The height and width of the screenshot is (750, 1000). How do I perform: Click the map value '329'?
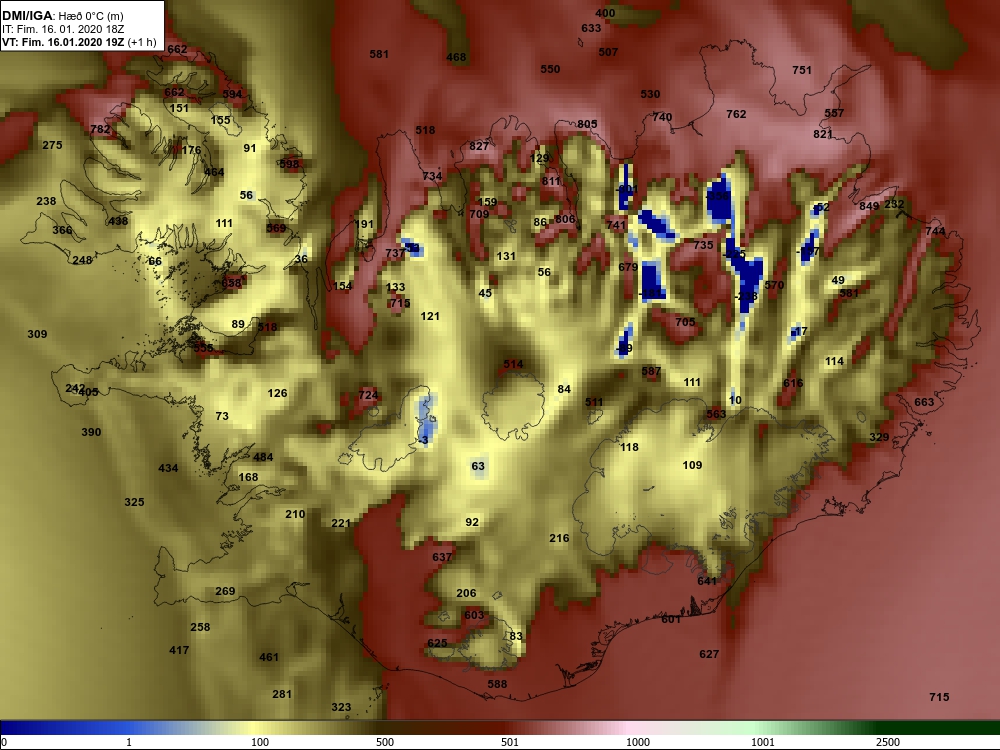point(879,438)
